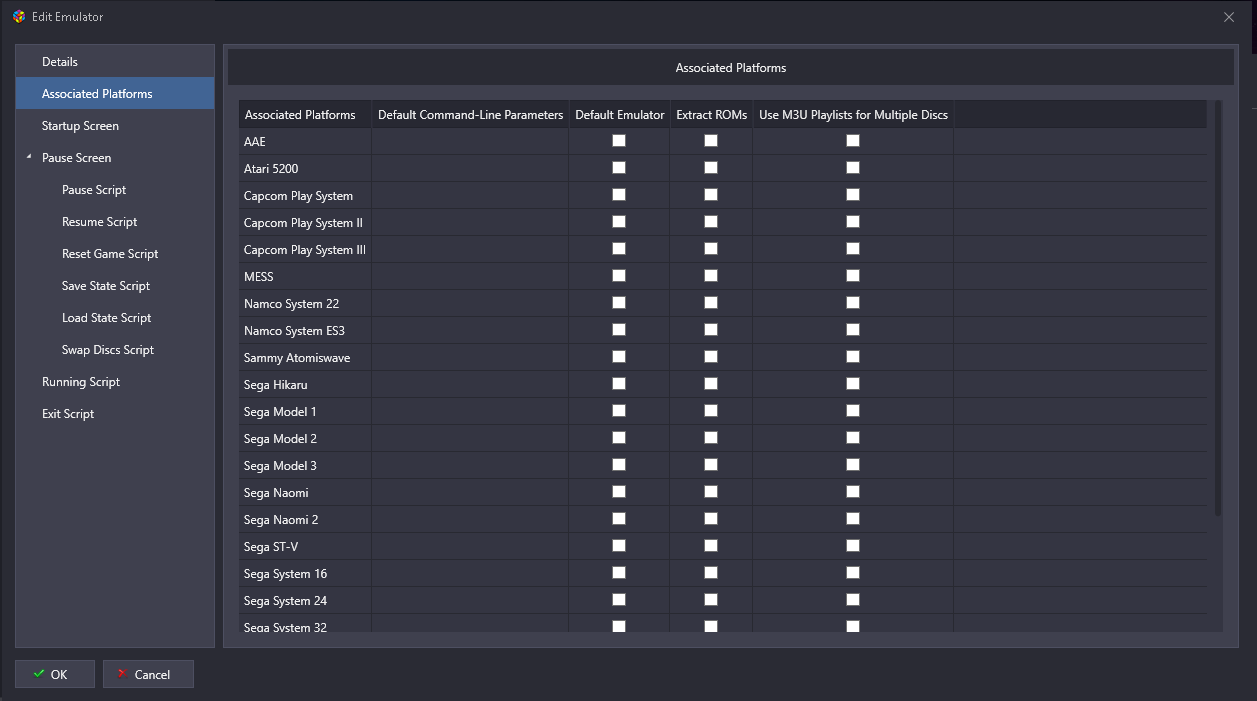1257x701 pixels.
Task: Check Extract ROMs for Atari 5200
Action: point(711,168)
